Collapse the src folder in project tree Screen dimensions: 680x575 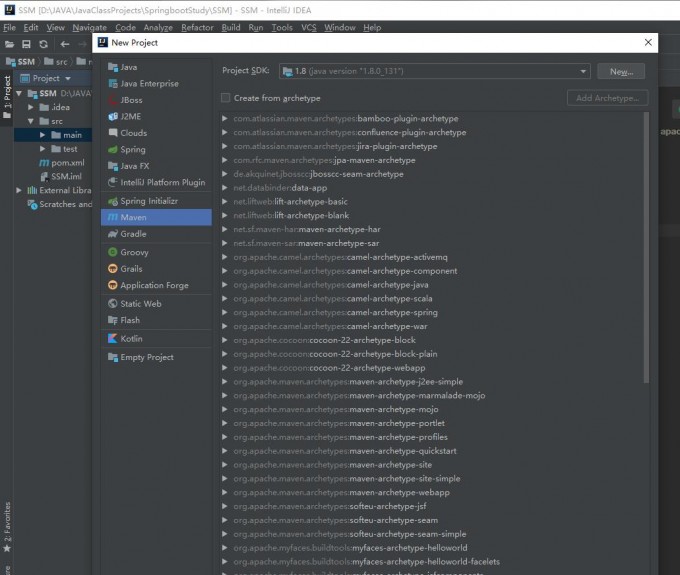(30, 121)
